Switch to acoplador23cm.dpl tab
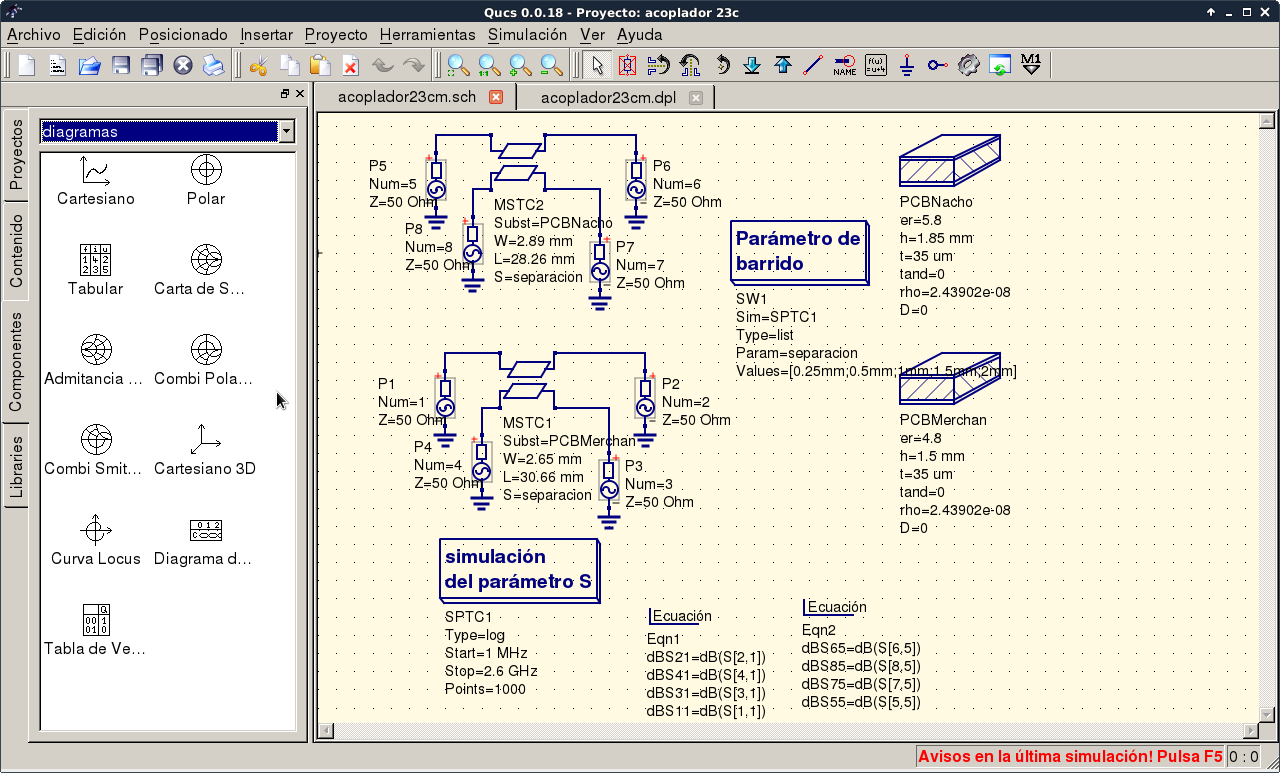 (608, 97)
